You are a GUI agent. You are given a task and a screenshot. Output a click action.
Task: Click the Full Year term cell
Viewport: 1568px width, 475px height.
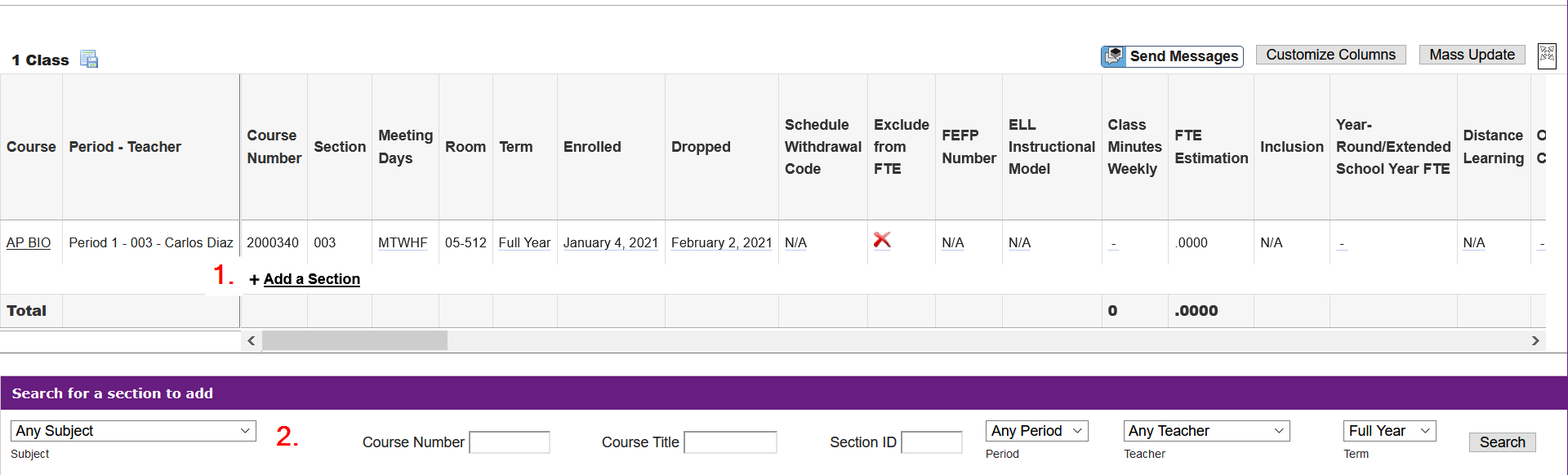pyautogui.click(x=524, y=242)
